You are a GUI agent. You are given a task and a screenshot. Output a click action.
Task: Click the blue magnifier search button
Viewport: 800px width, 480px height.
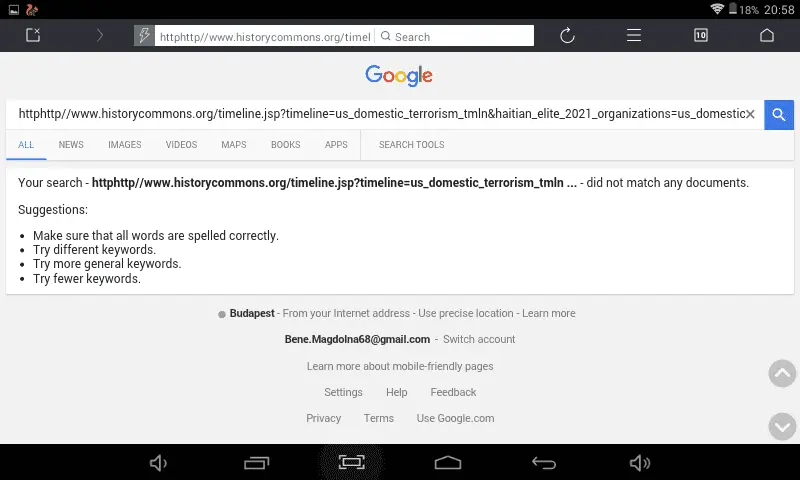[779, 115]
